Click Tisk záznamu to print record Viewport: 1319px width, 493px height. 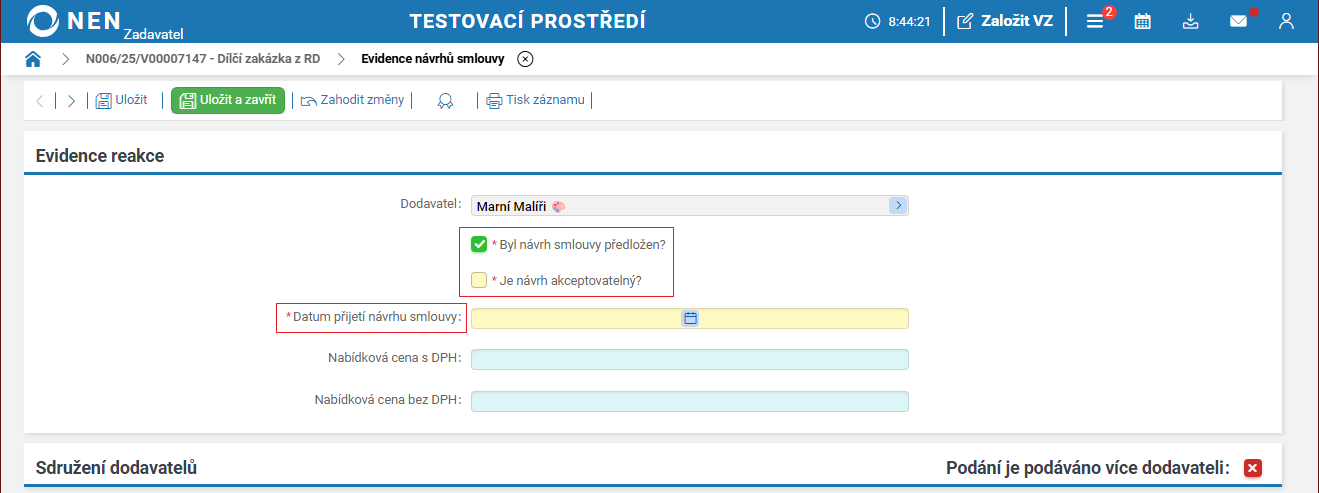[535, 100]
